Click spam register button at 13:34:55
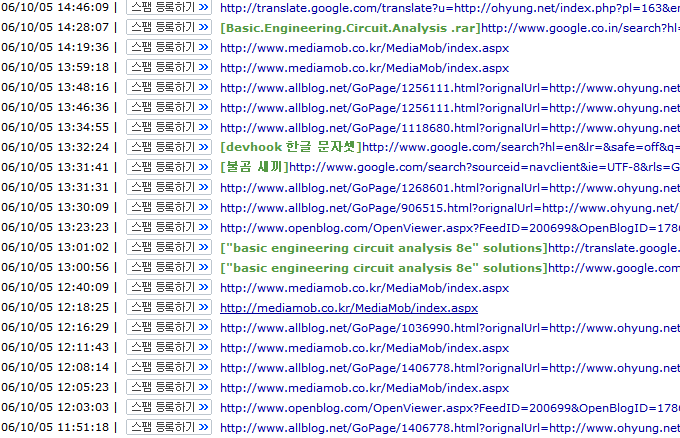680x438 pixels. (x=169, y=127)
